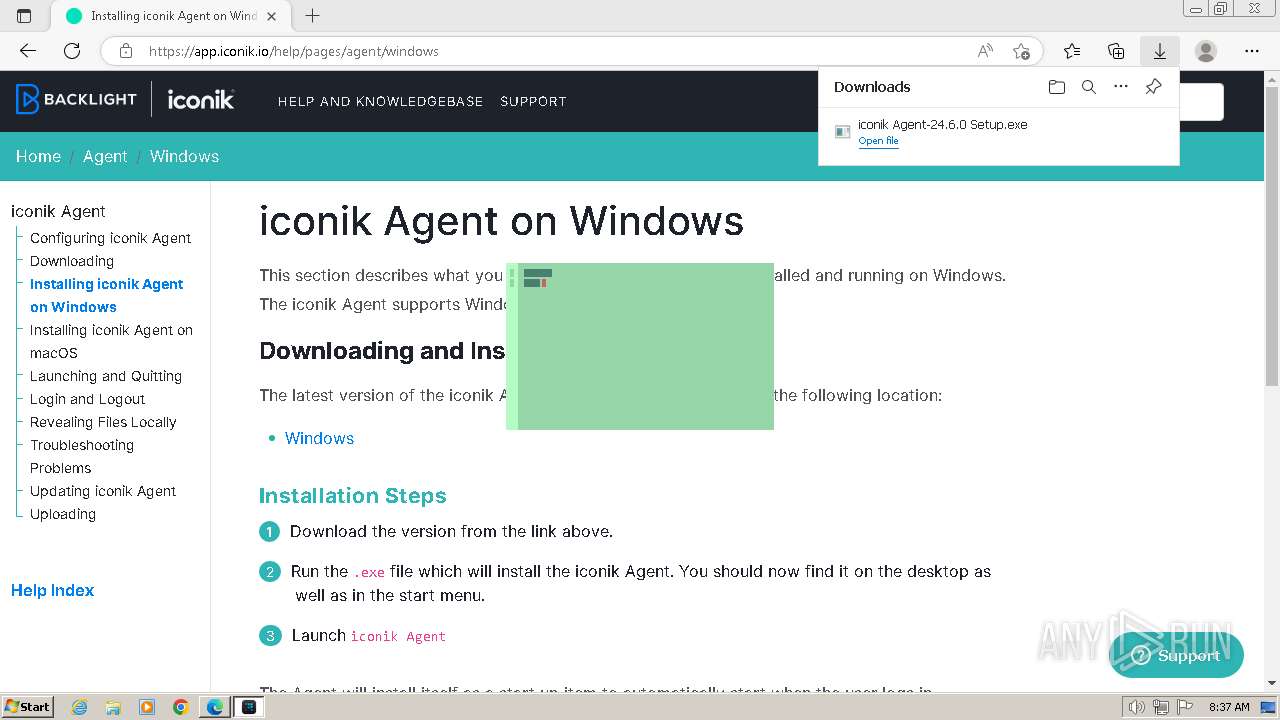This screenshot has width=1280, height=720.
Task: Open media player taskbar icon
Action: click(147, 707)
